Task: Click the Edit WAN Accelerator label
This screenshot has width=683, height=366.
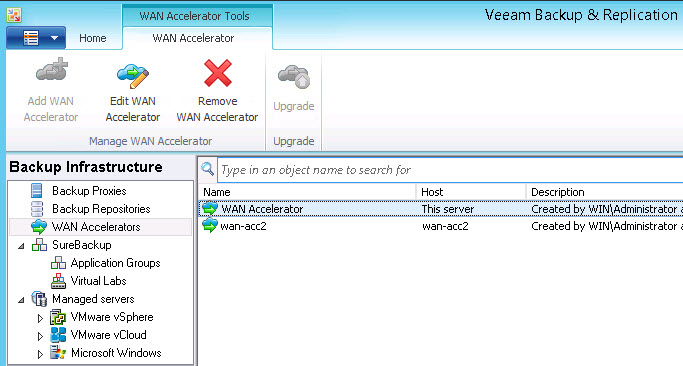Action: [x=133, y=109]
